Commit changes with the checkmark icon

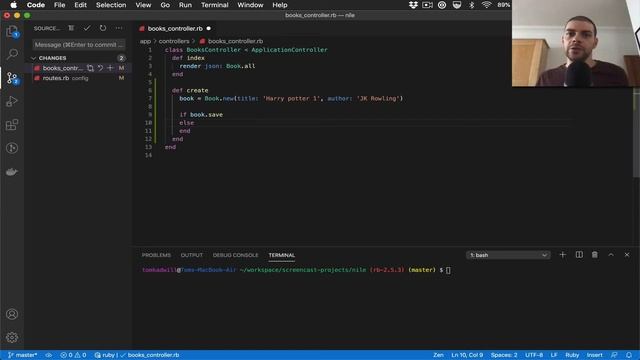pos(87,28)
